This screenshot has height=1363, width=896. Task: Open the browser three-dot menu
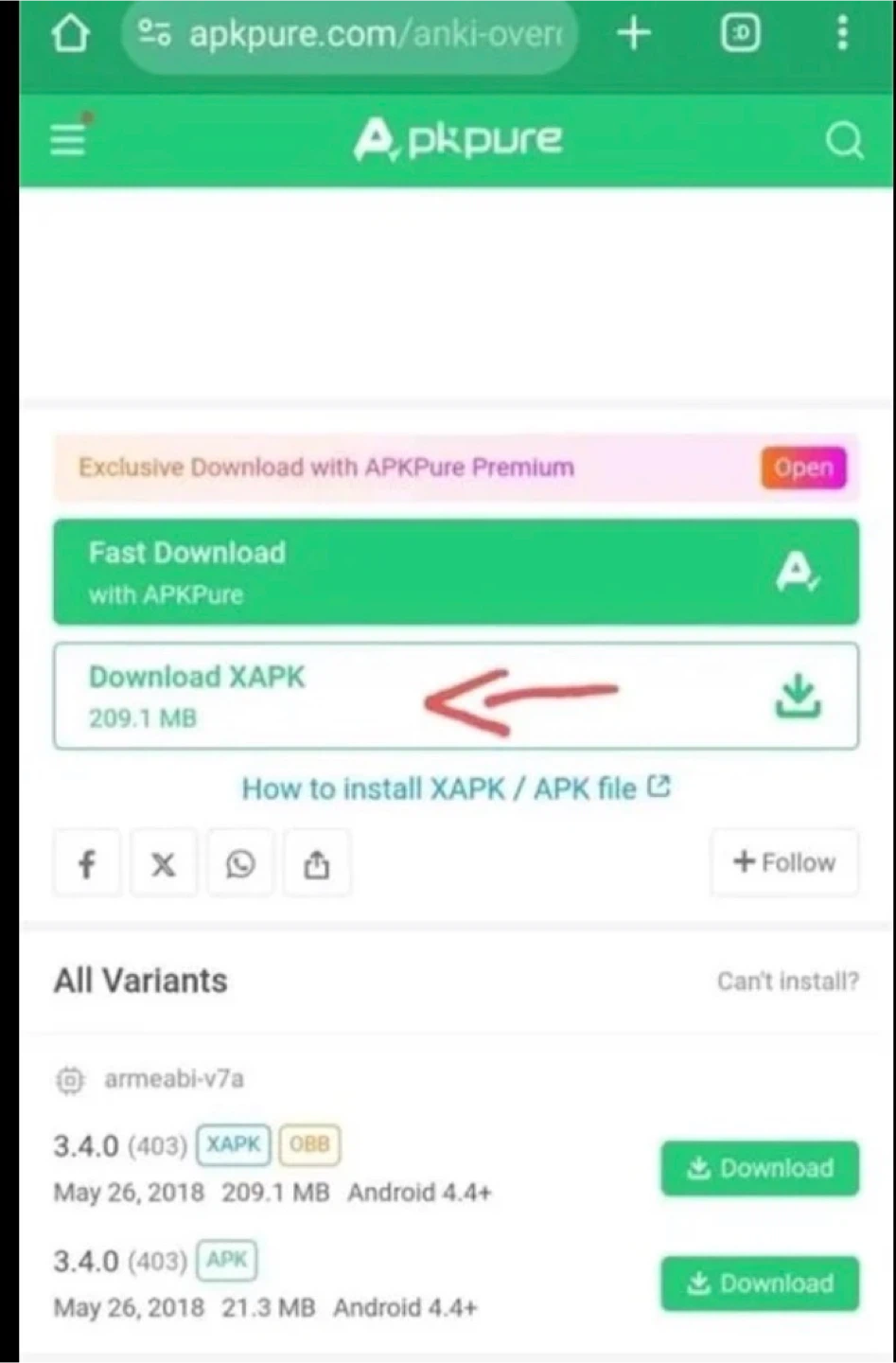(842, 34)
